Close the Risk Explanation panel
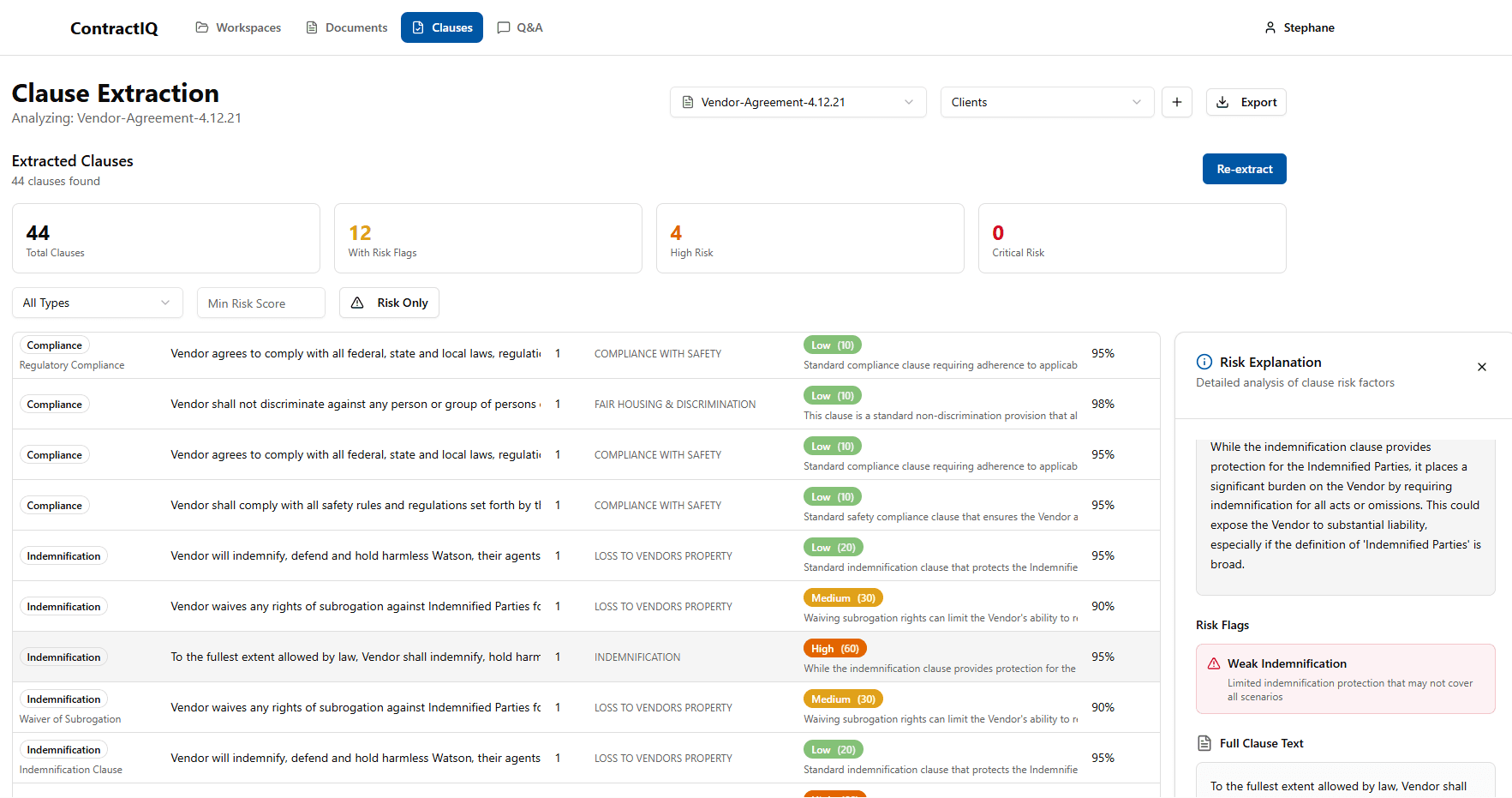 click(1481, 367)
